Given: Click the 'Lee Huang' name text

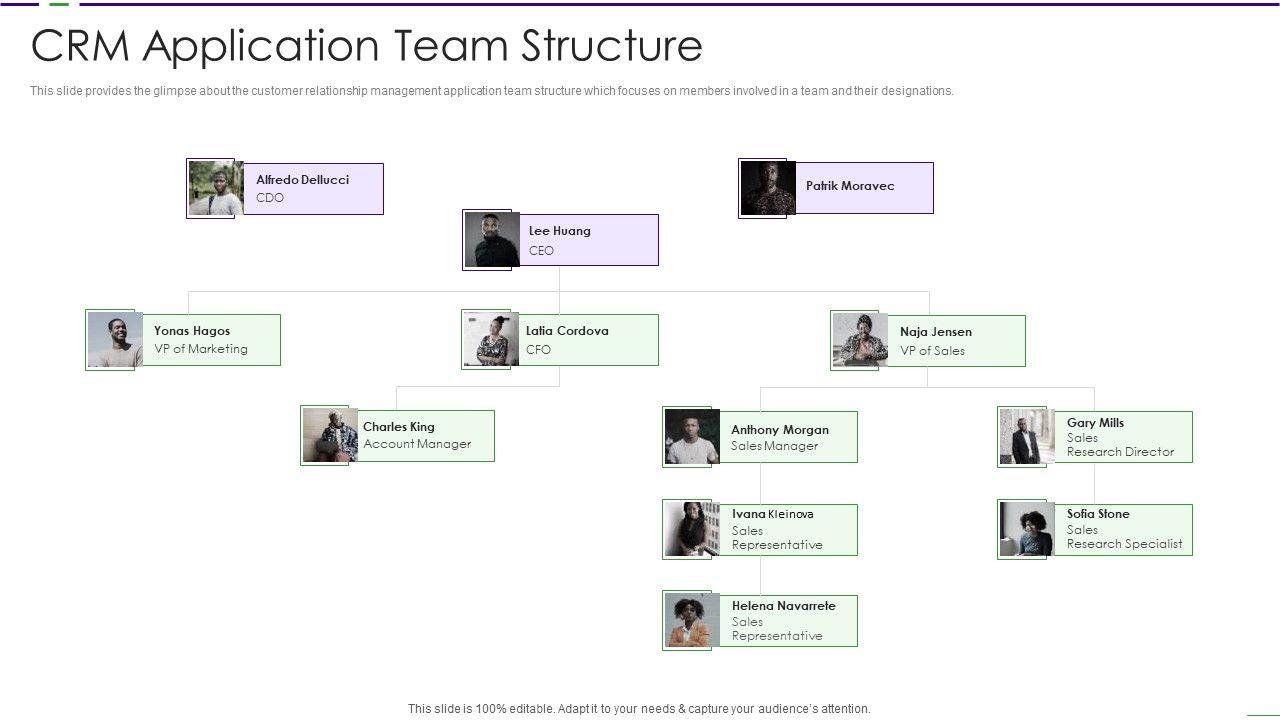Looking at the screenshot, I should coord(560,231).
